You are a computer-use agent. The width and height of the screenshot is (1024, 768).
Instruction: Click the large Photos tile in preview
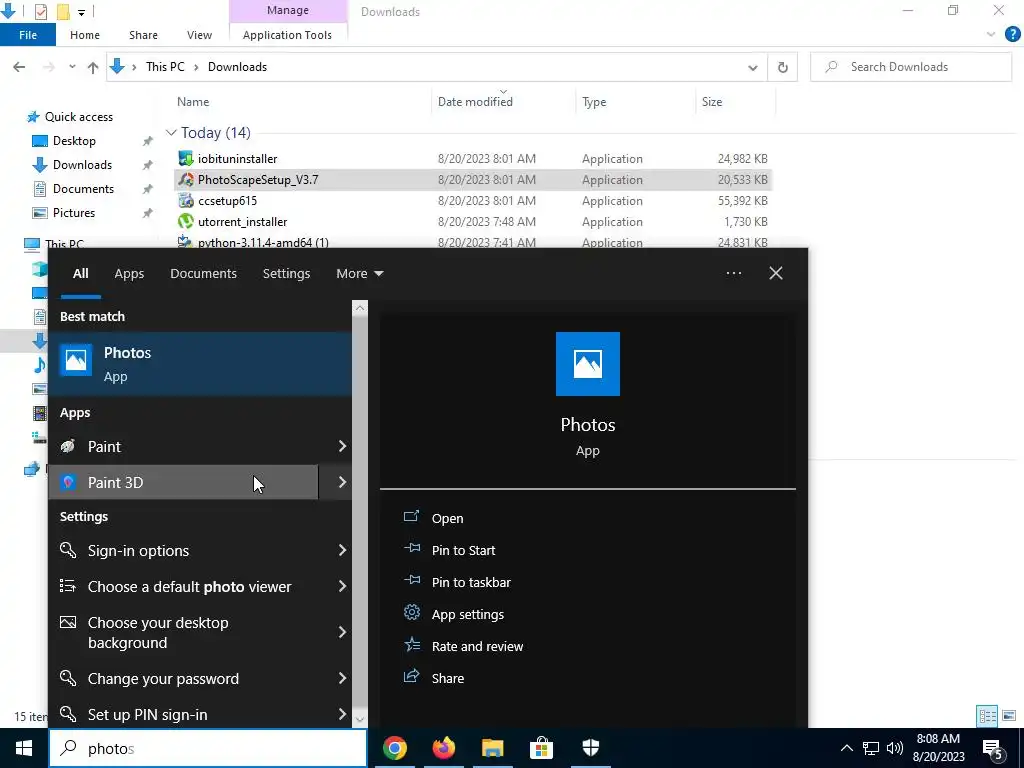click(588, 364)
